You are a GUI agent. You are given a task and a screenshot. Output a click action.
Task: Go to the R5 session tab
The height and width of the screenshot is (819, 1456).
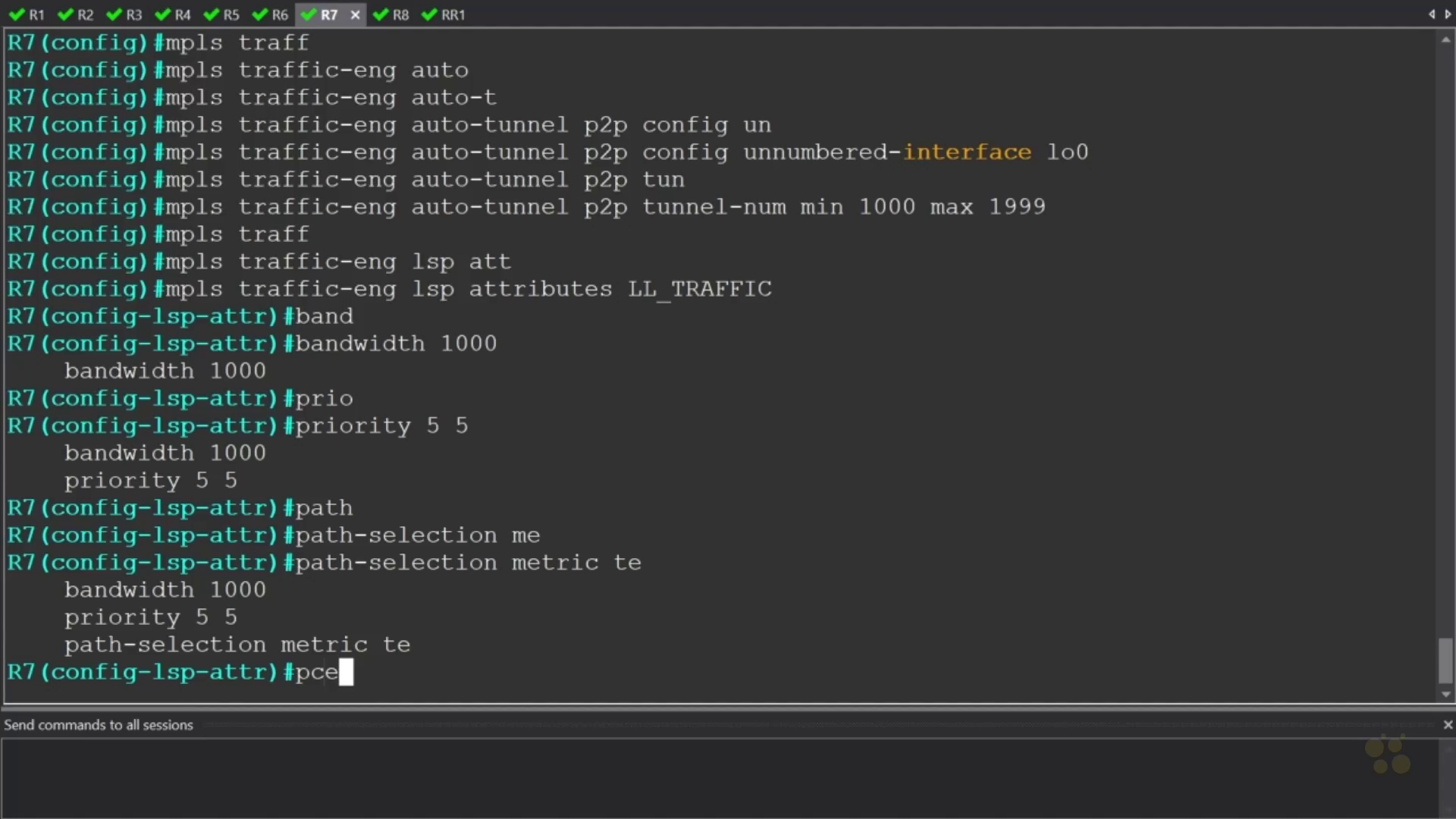[231, 14]
